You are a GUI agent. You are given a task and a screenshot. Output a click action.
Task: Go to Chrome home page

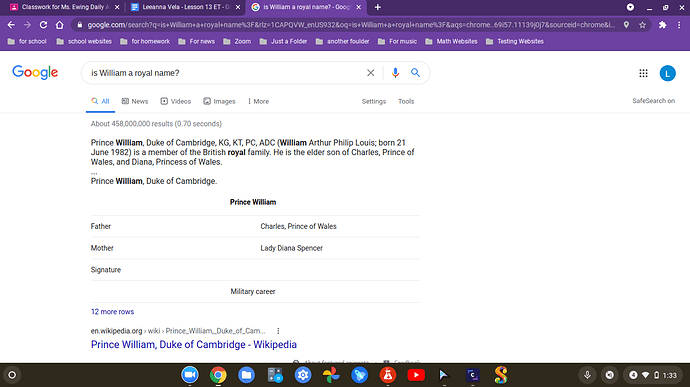pos(59,25)
